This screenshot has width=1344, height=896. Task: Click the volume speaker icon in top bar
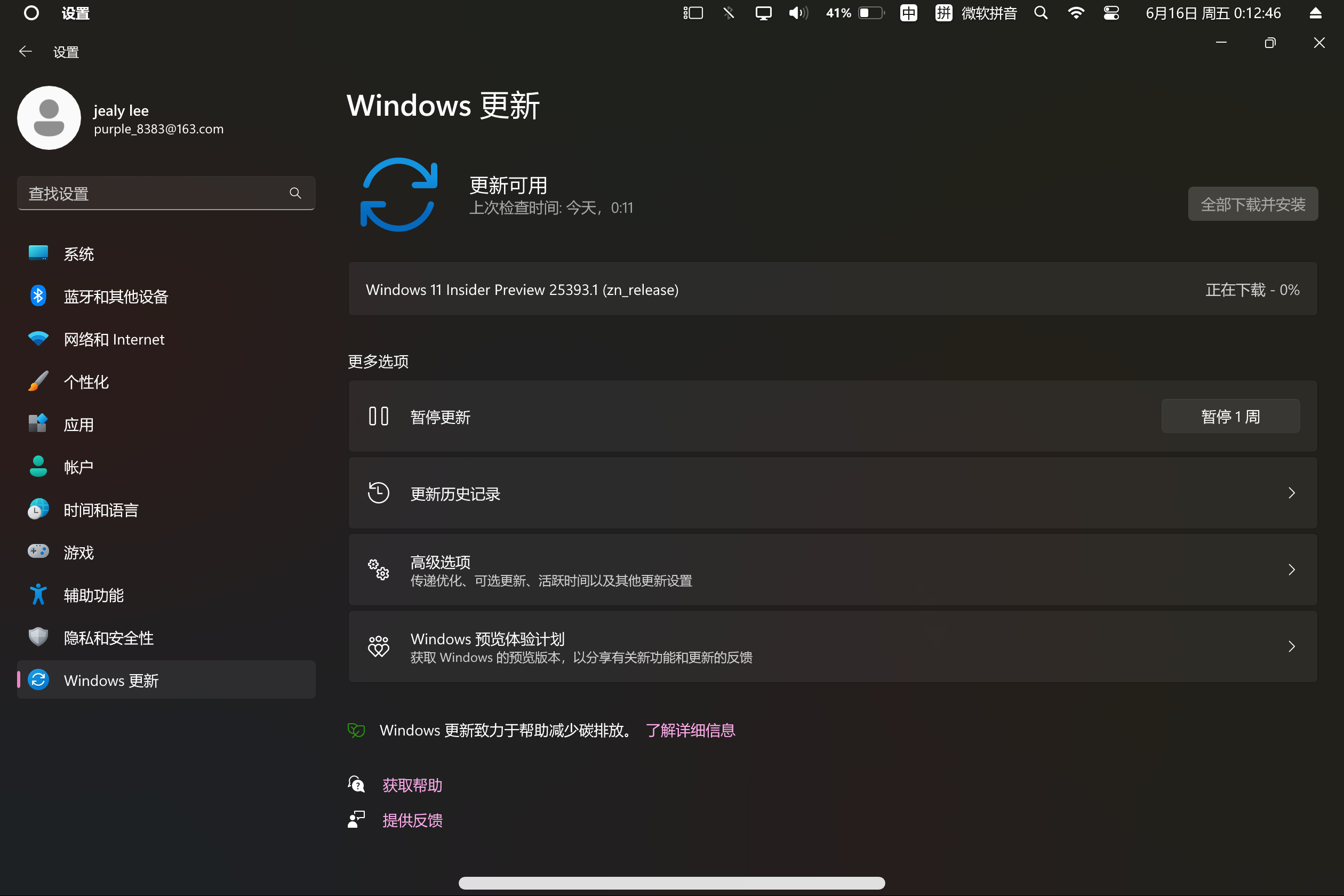[798, 13]
